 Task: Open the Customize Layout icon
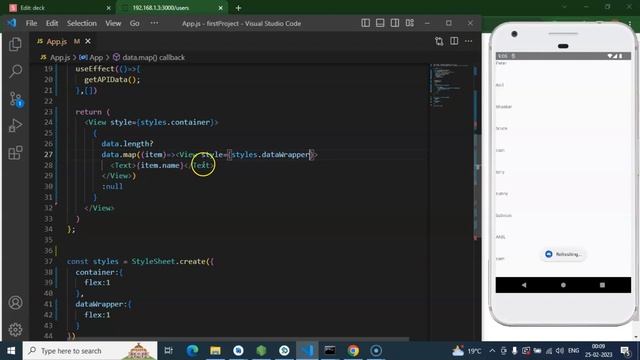pyautogui.click(x=410, y=23)
